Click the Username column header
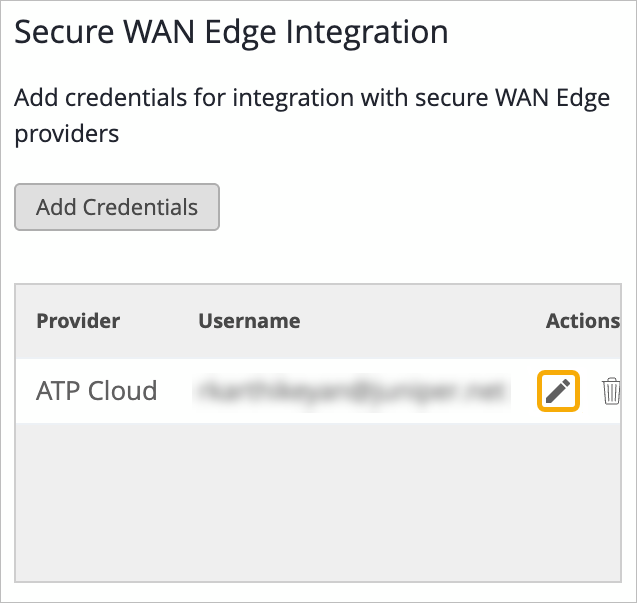637x603 pixels. click(x=249, y=321)
